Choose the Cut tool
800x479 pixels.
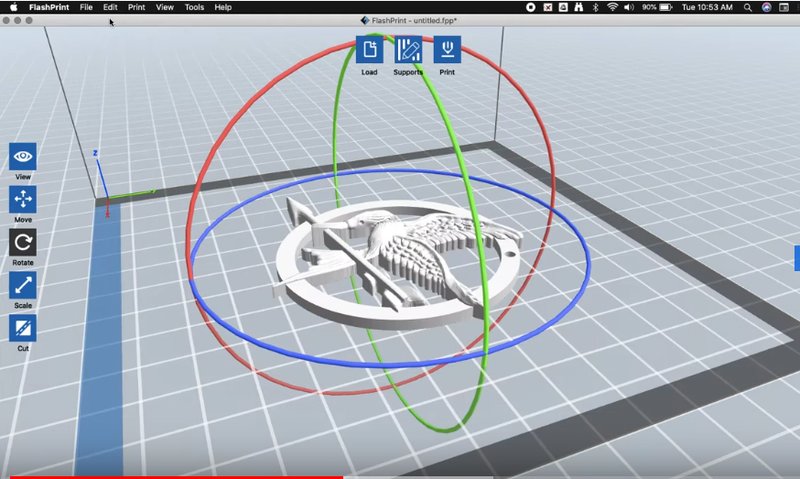pyautogui.click(x=23, y=328)
